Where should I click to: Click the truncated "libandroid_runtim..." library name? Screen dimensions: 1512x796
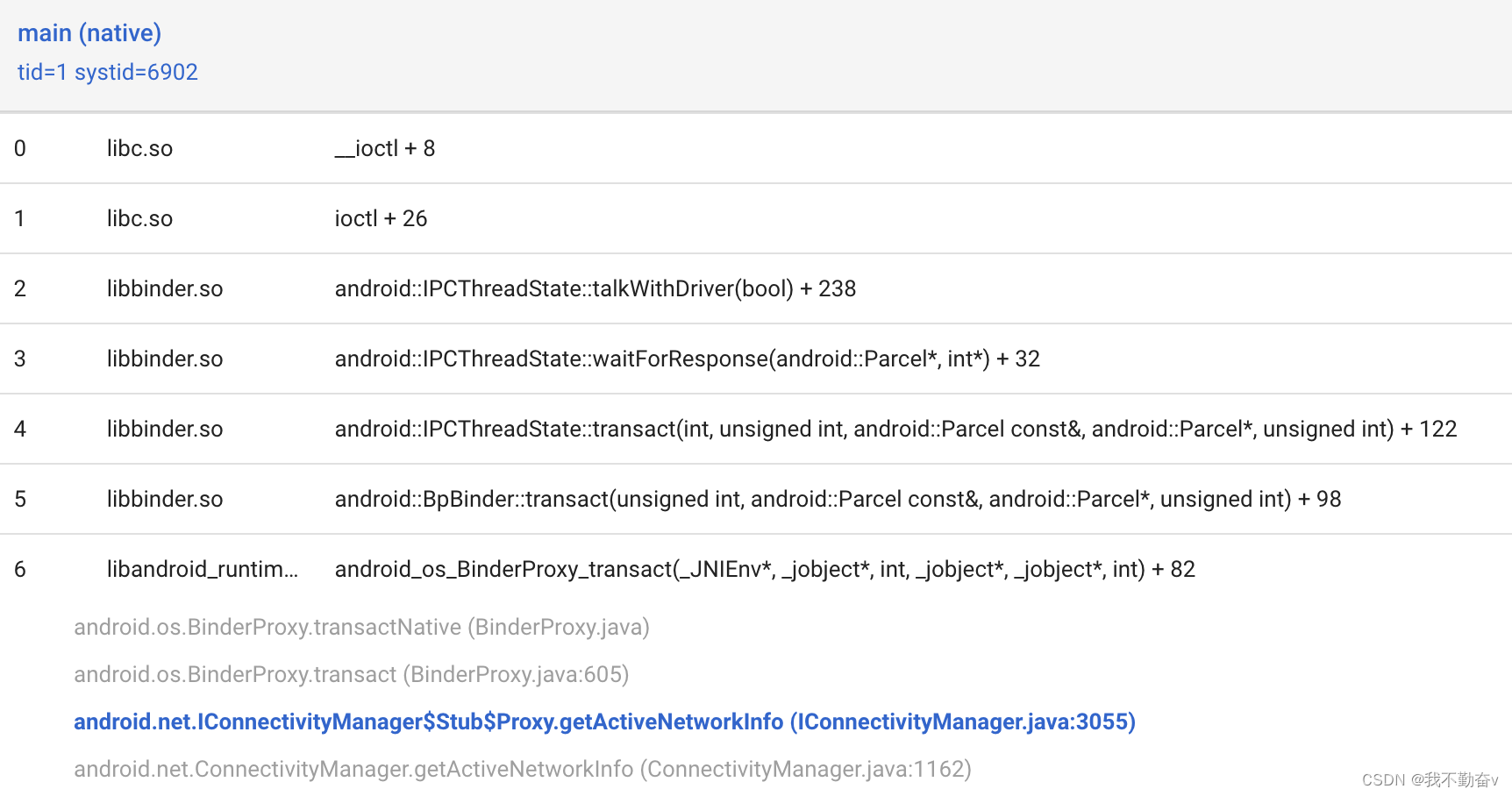[x=203, y=569]
